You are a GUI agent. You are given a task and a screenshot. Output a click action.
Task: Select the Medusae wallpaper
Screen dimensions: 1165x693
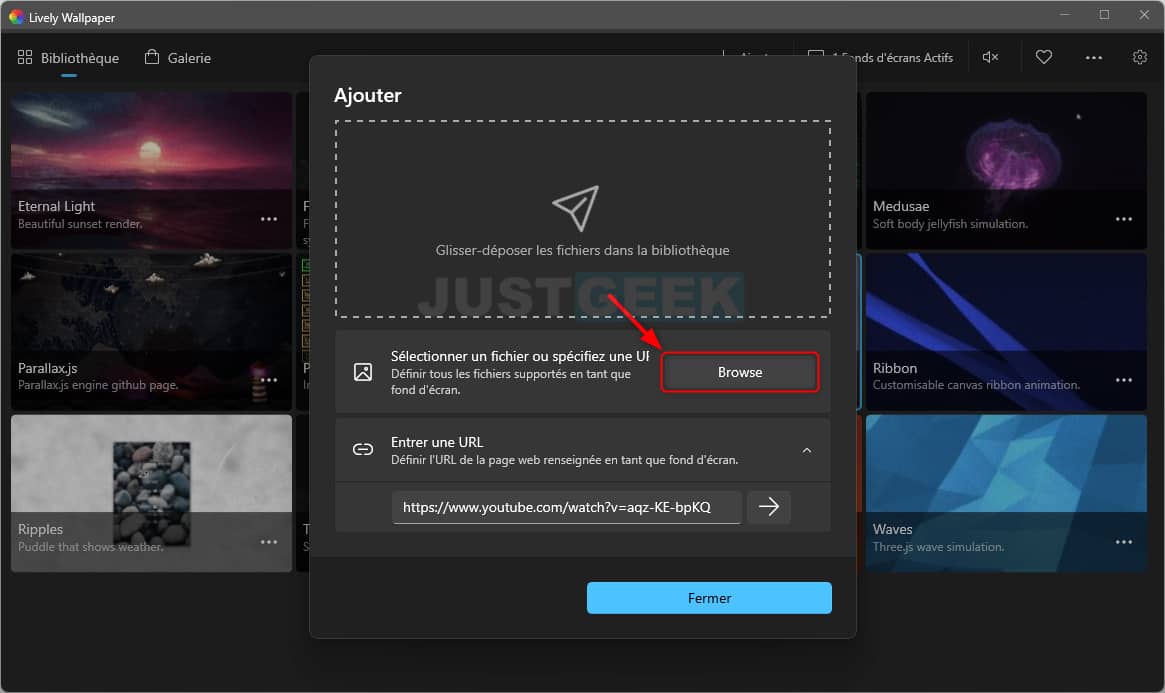pyautogui.click(x=1006, y=170)
